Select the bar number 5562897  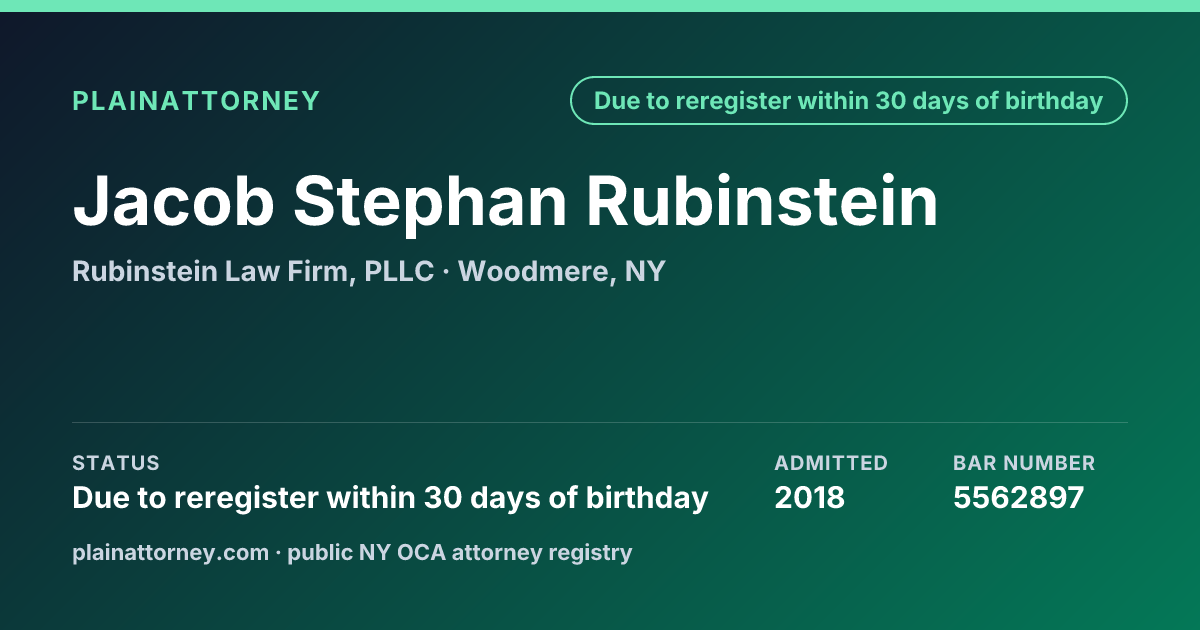pyautogui.click(x=1019, y=497)
